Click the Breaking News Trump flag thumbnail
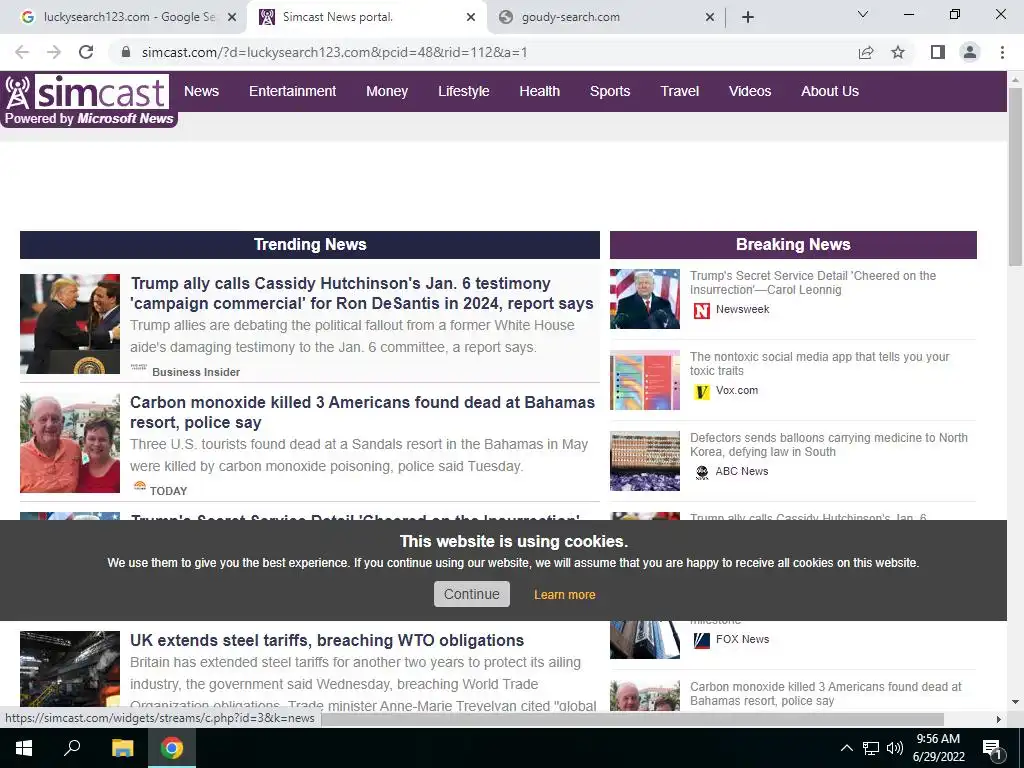The width and height of the screenshot is (1024, 768). [645, 298]
